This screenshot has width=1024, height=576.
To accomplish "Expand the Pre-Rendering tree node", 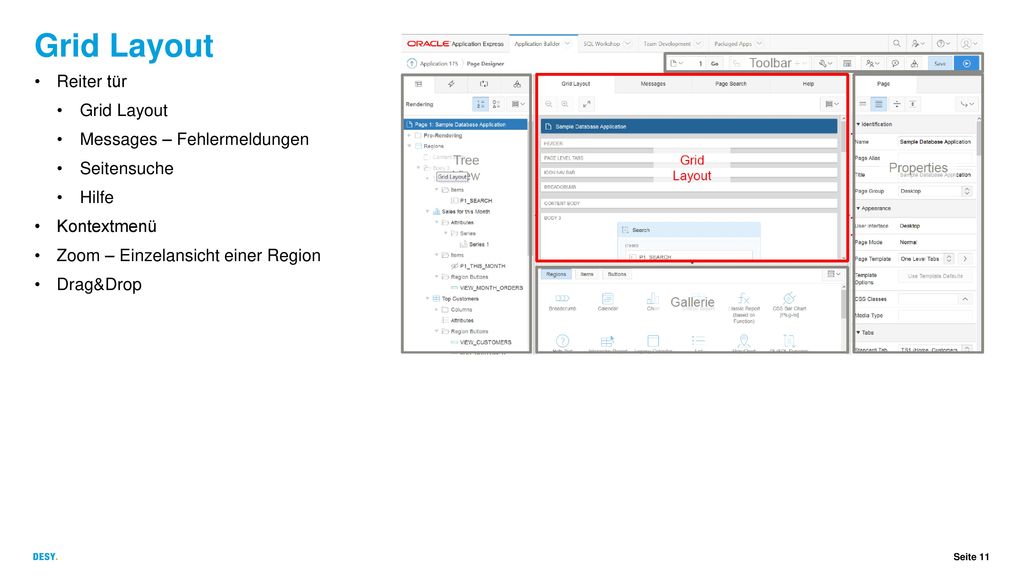I will pyautogui.click(x=409, y=135).
